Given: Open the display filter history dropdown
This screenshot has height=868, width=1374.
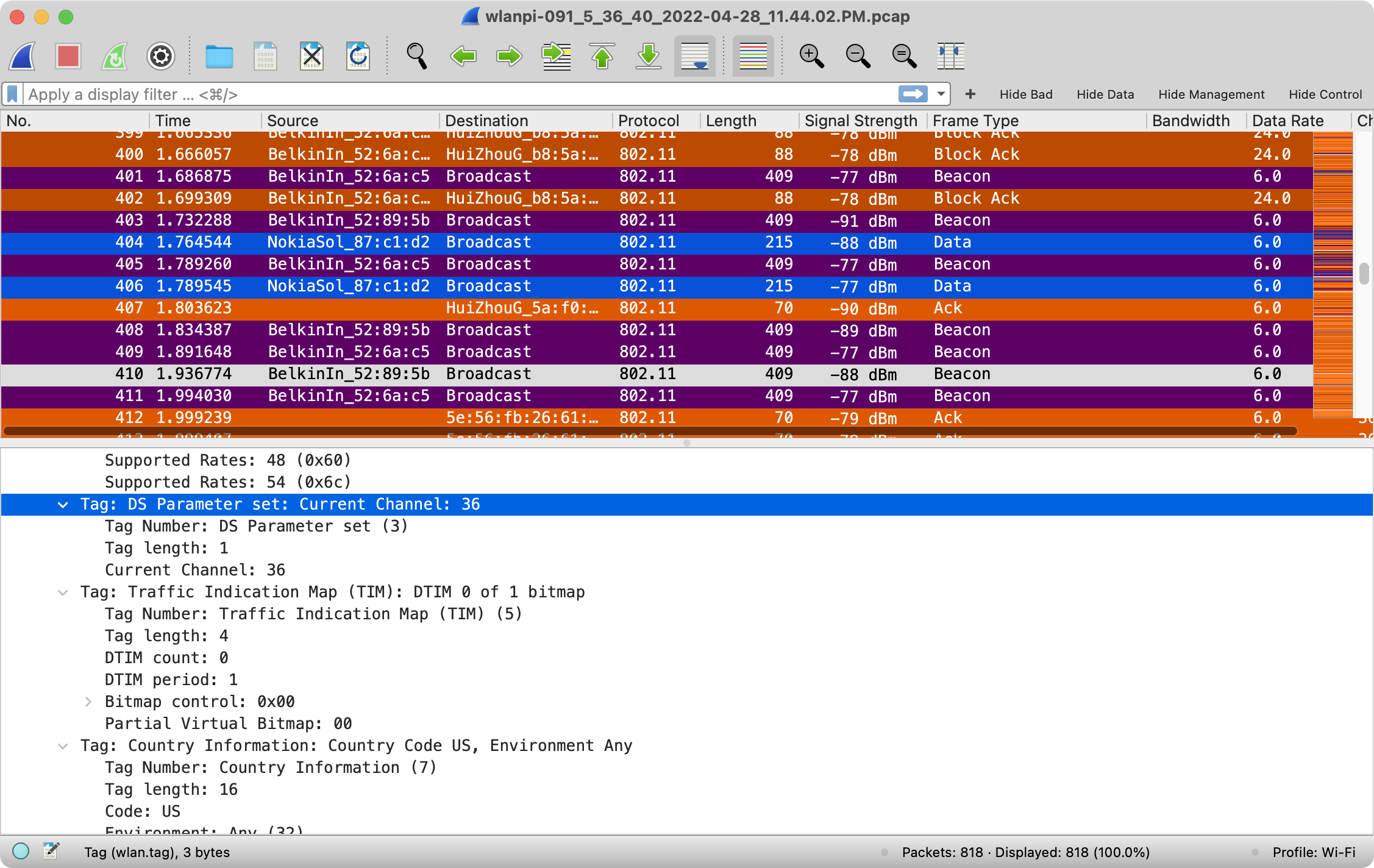Looking at the screenshot, I should click(941, 94).
